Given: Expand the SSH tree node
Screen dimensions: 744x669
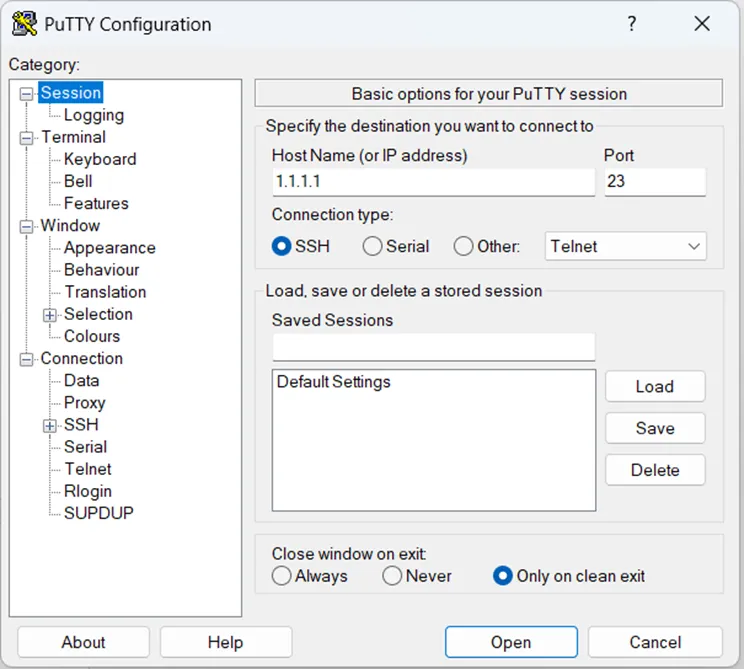Looking at the screenshot, I should pyautogui.click(x=49, y=426).
